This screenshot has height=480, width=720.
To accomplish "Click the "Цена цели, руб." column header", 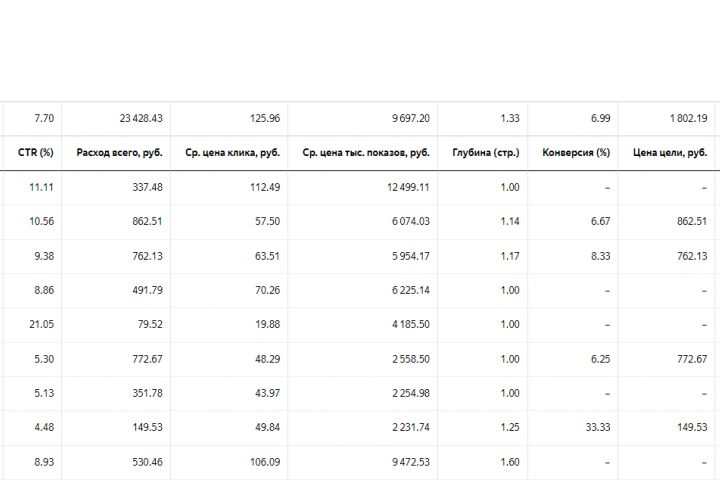I will [670, 153].
